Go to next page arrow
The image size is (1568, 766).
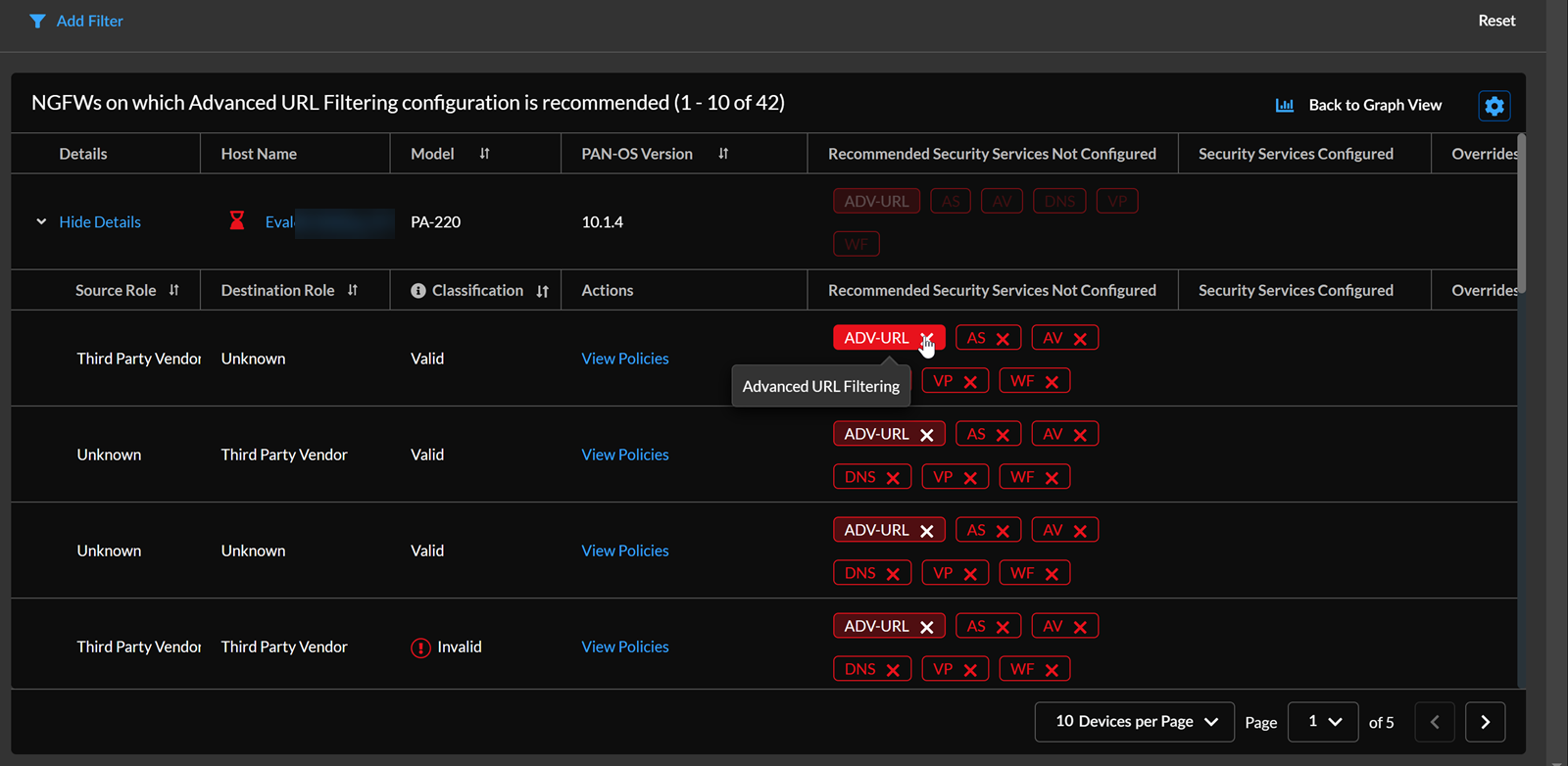coord(1485,722)
